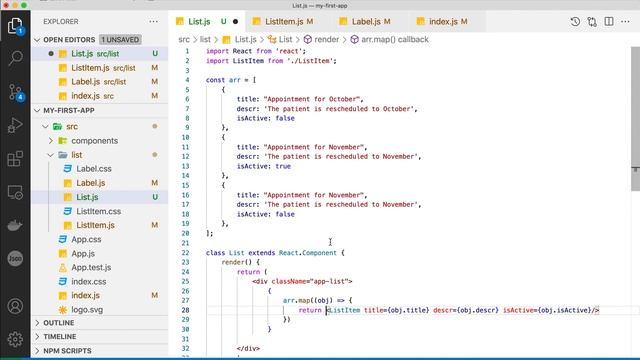
Task: Open Explorer views and more actions ellipsis
Action: tap(153, 22)
